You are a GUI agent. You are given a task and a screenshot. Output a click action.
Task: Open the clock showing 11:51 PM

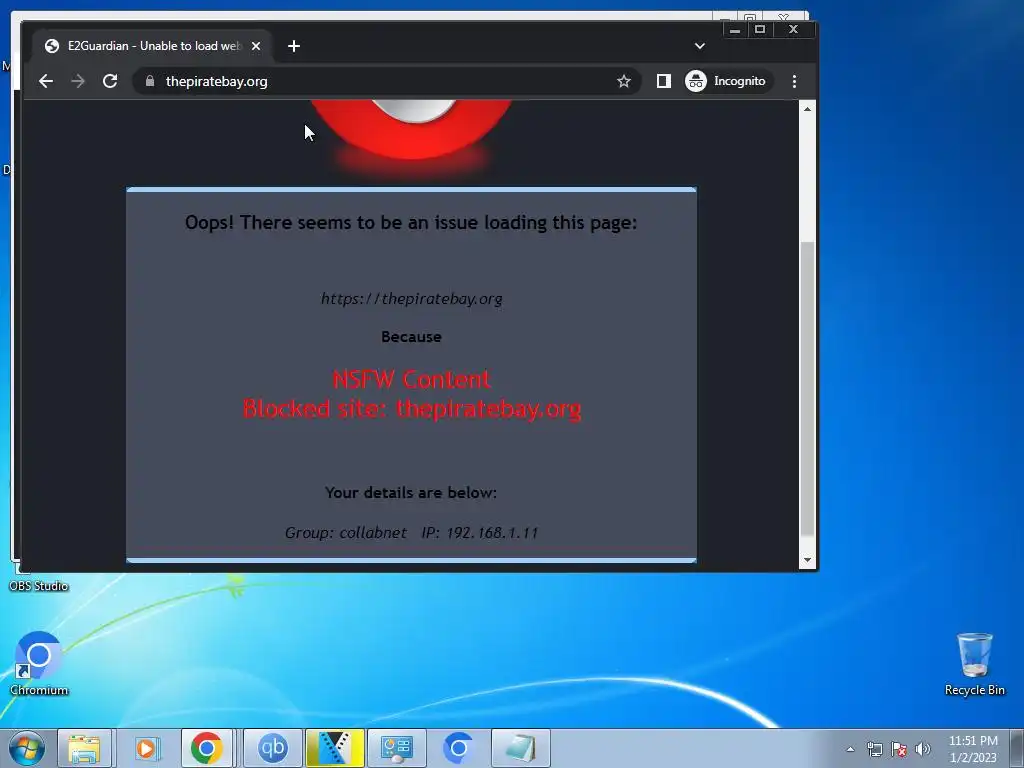(x=973, y=749)
